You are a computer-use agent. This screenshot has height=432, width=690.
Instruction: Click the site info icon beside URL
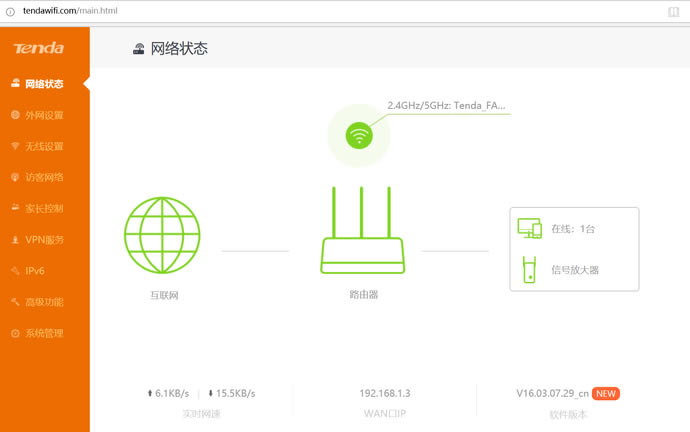pyautogui.click(x=9, y=11)
